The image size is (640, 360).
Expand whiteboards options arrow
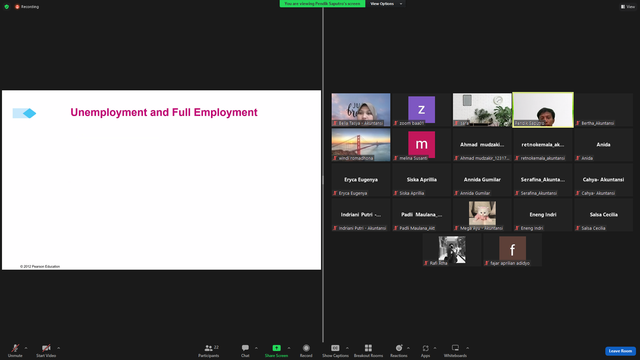[x=467, y=348]
